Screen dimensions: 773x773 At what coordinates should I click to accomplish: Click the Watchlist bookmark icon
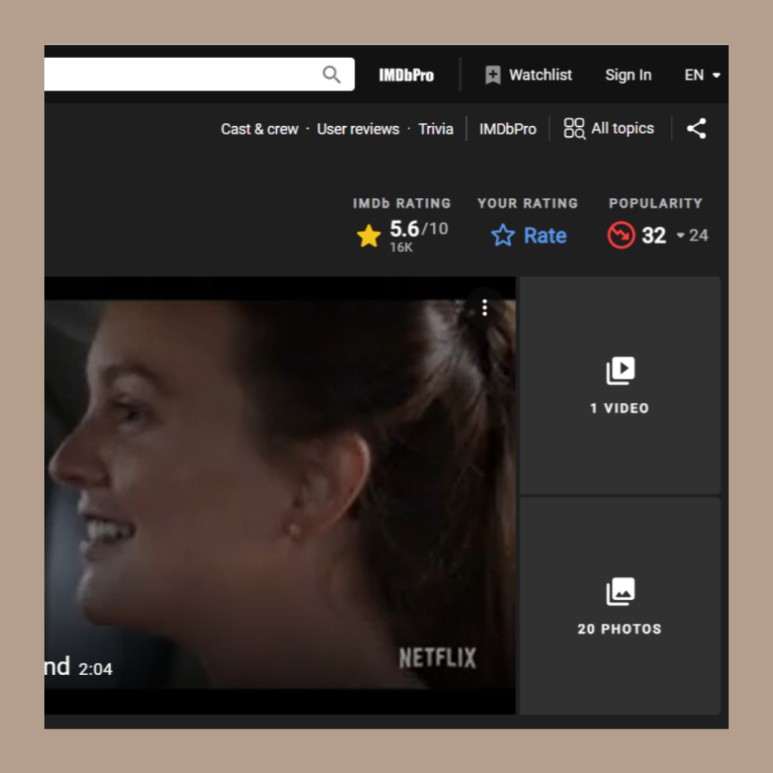492,75
